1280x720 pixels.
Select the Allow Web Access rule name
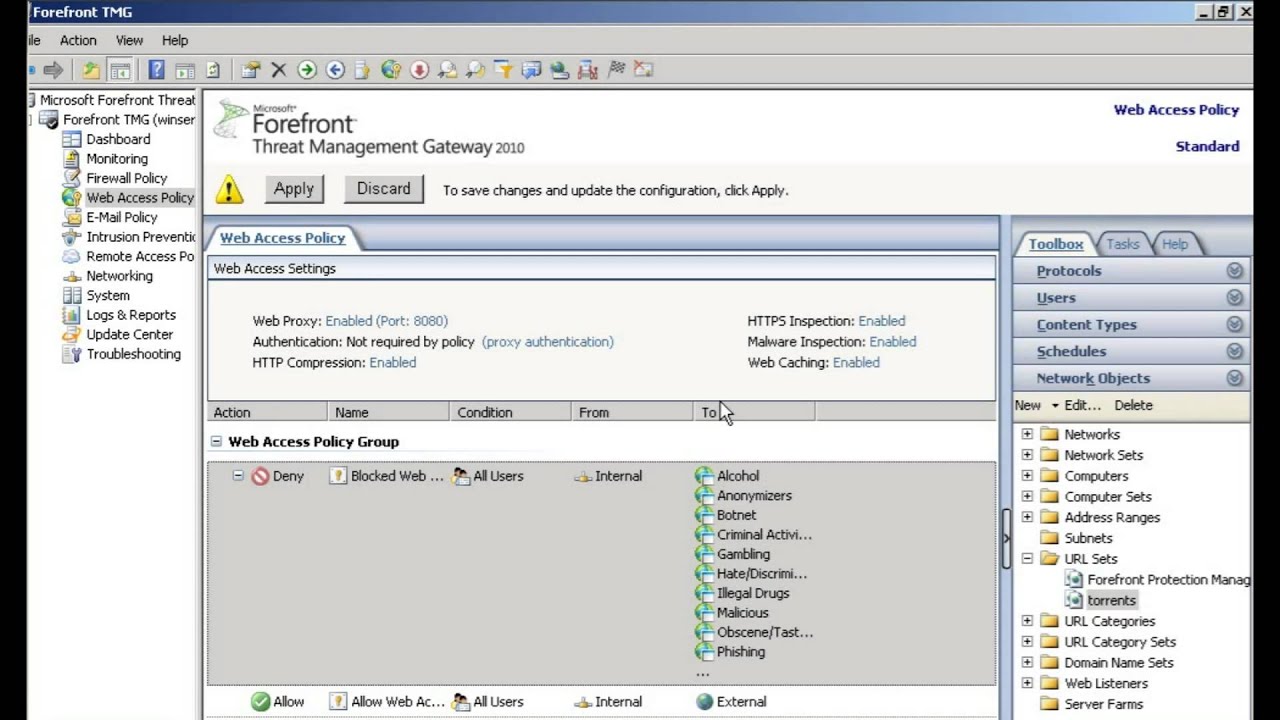click(x=398, y=702)
